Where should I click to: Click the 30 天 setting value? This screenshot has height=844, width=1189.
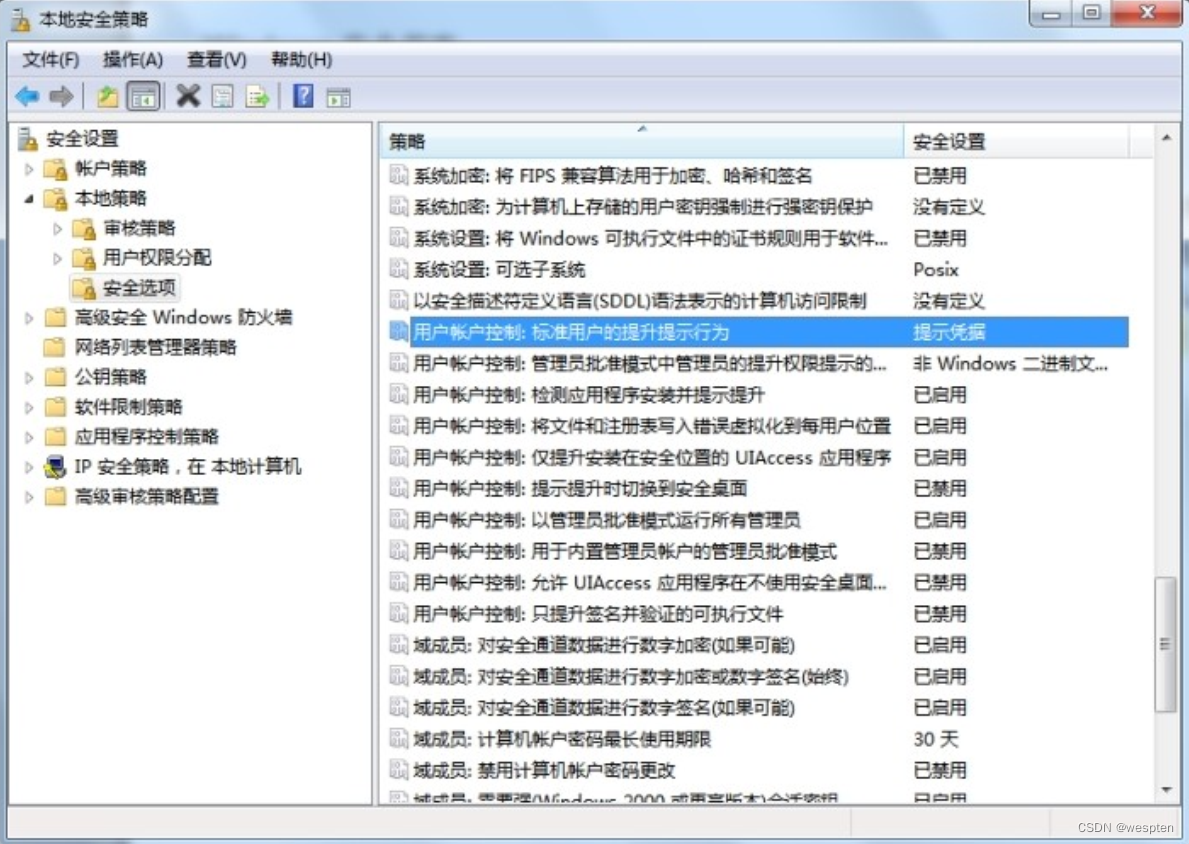(x=936, y=739)
